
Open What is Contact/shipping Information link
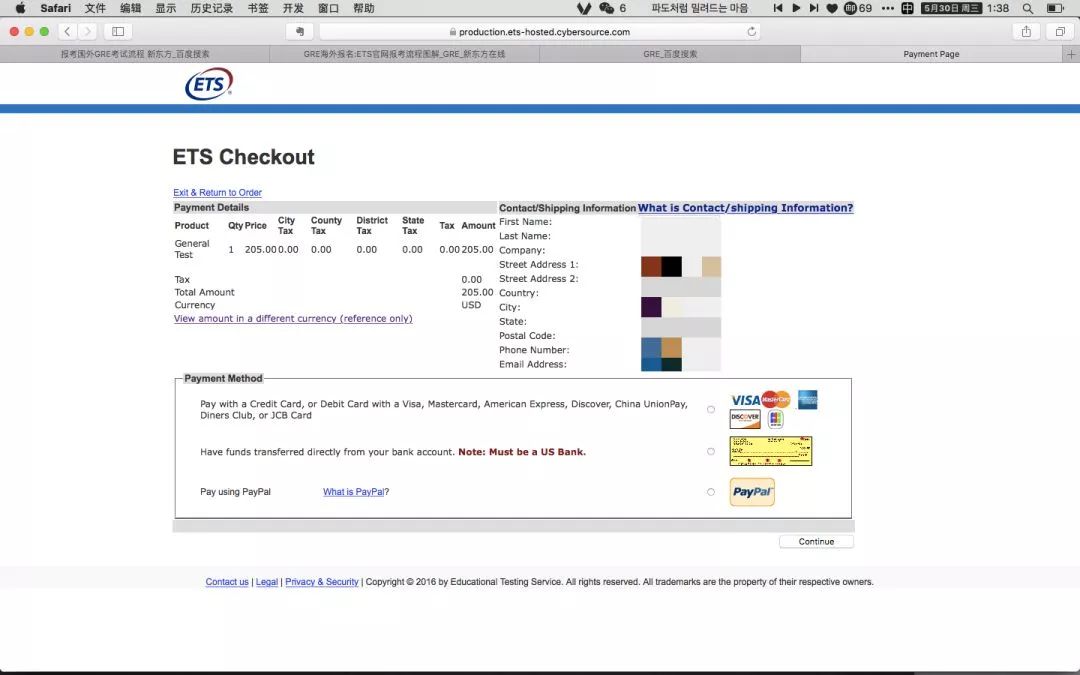point(745,208)
